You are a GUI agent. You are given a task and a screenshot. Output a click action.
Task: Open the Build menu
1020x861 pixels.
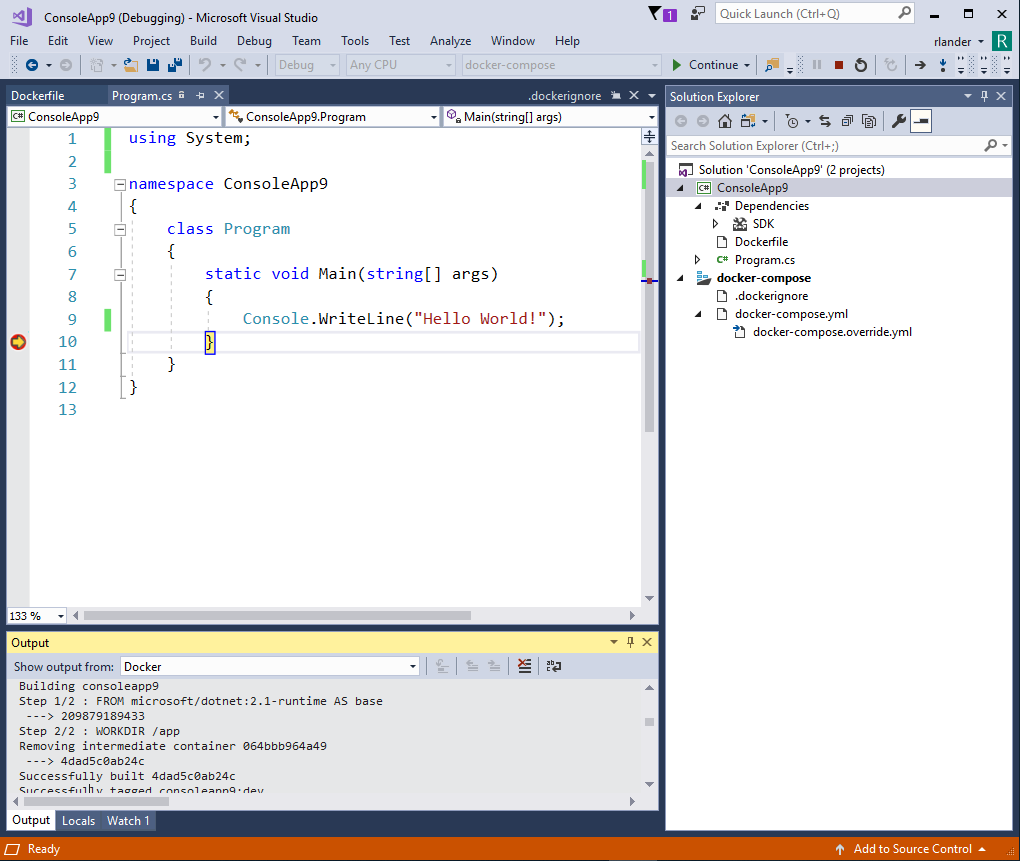coord(203,41)
